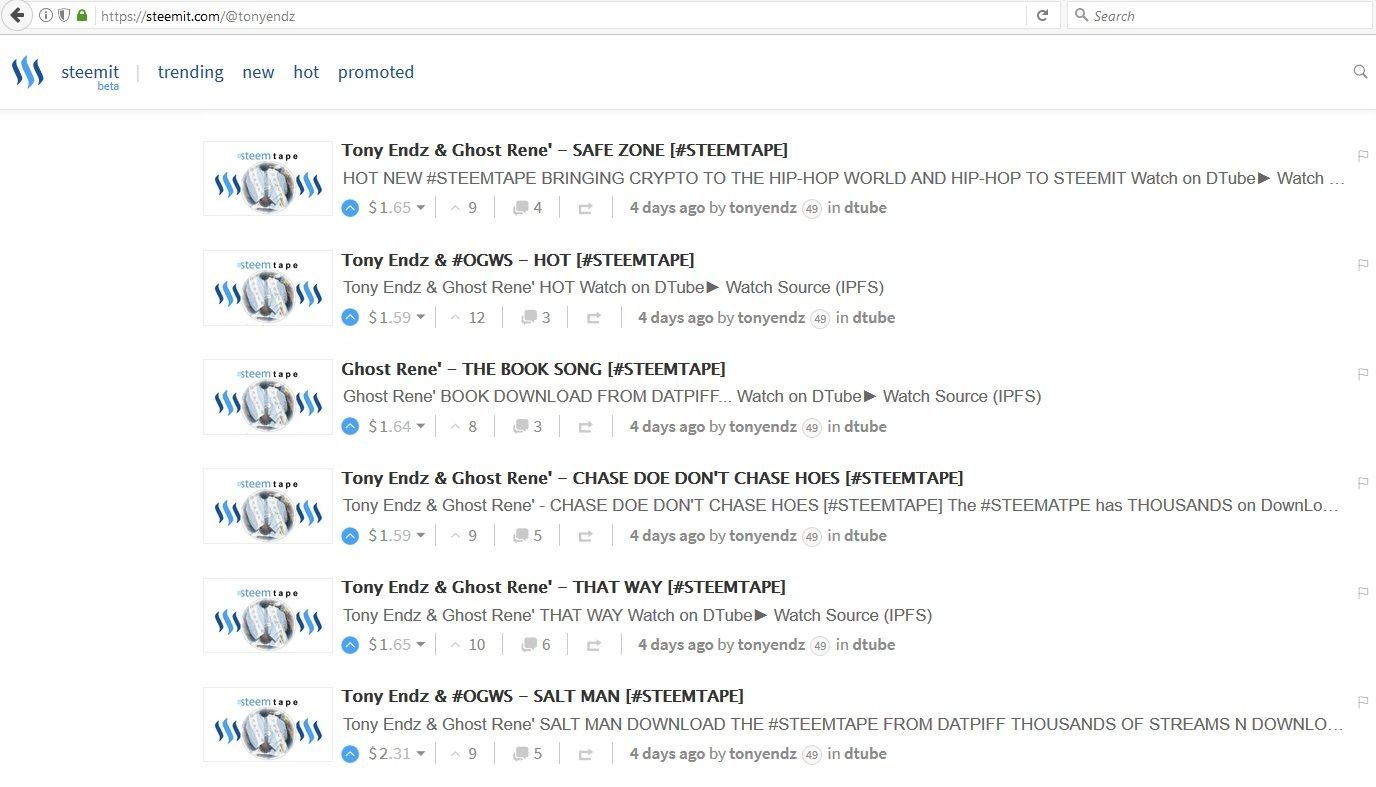1376x787 pixels.
Task: Flag the SAFE ZONE post
Action: (x=1363, y=156)
